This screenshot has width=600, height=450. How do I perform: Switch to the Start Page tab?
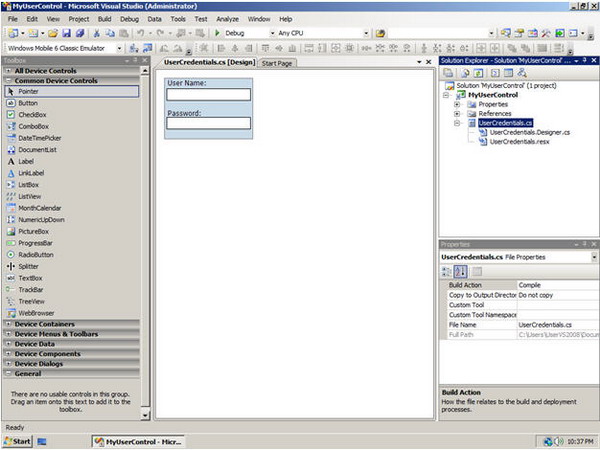click(x=277, y=64)
